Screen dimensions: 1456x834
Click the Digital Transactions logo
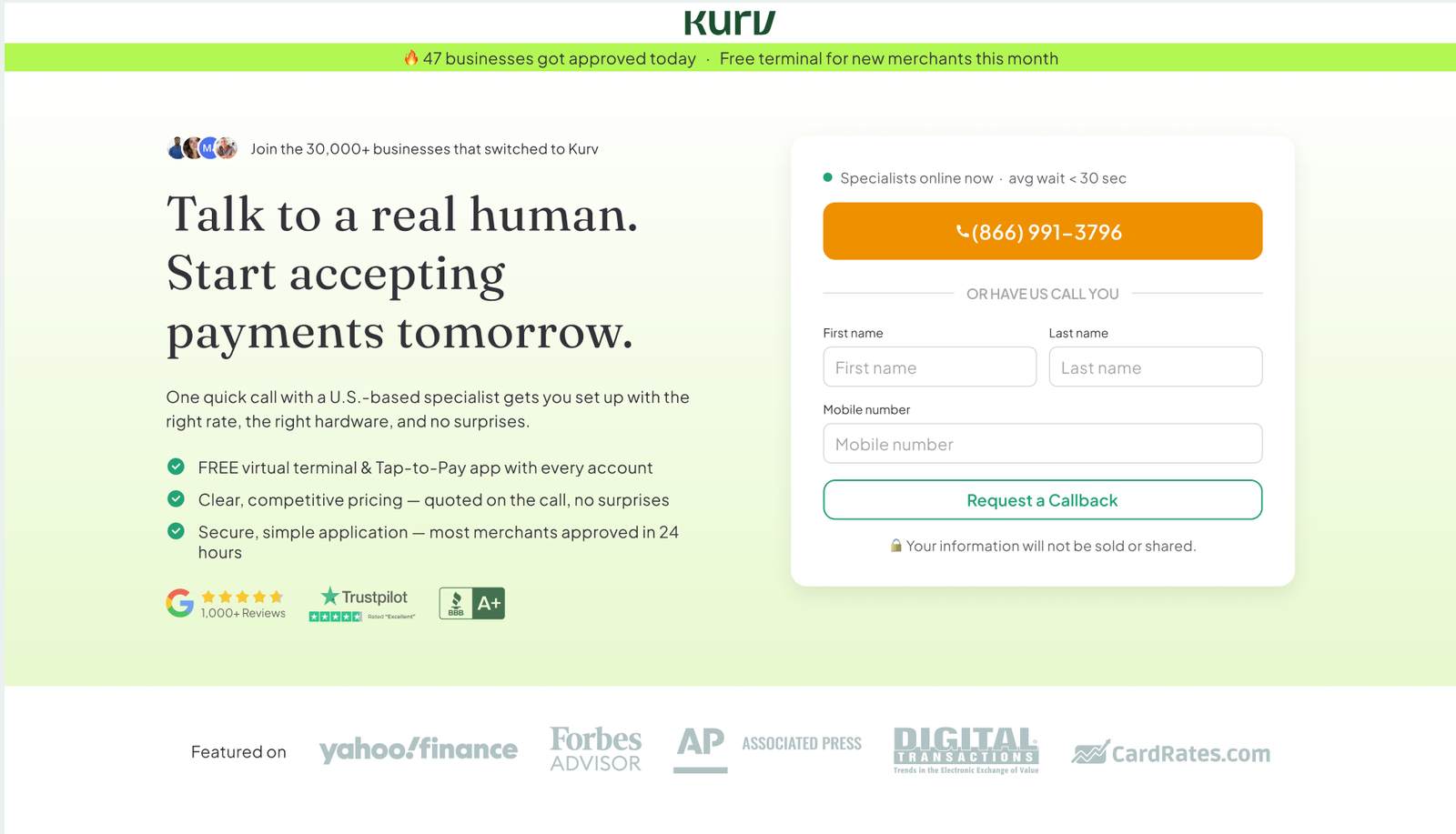point(966,750)
